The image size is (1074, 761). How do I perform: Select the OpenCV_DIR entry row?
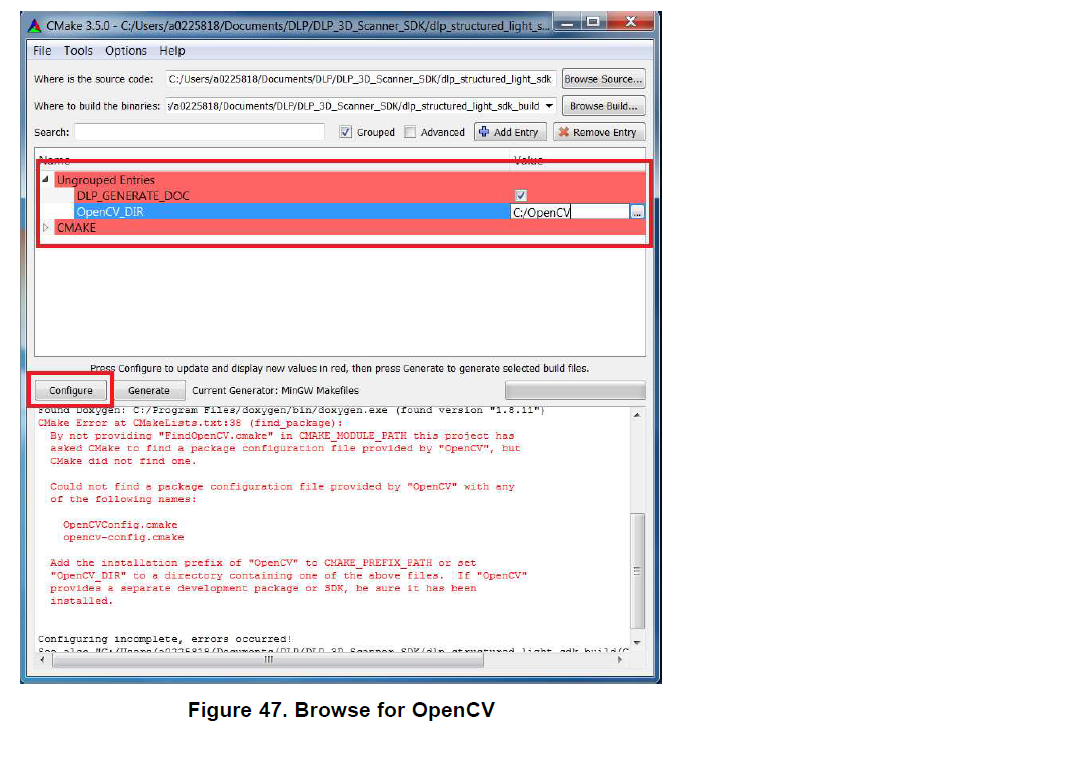tap(292, 212)
